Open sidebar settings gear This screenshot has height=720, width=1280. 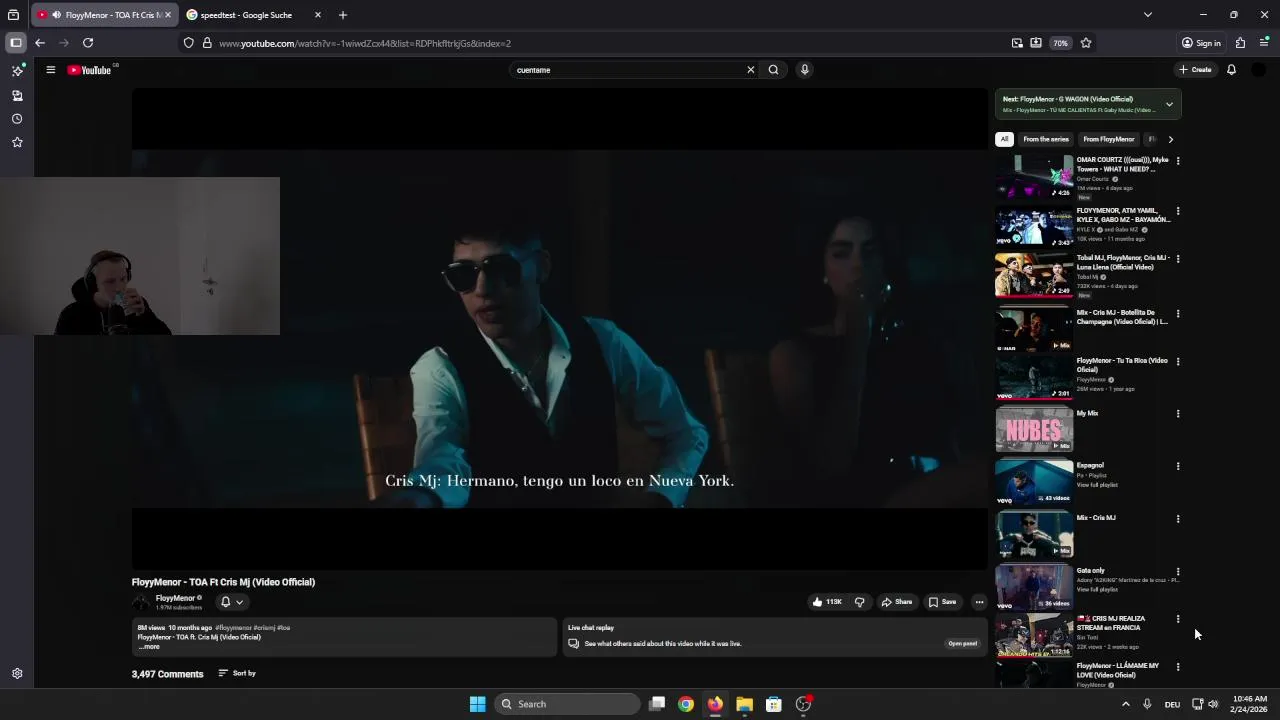tap(17, 674)
